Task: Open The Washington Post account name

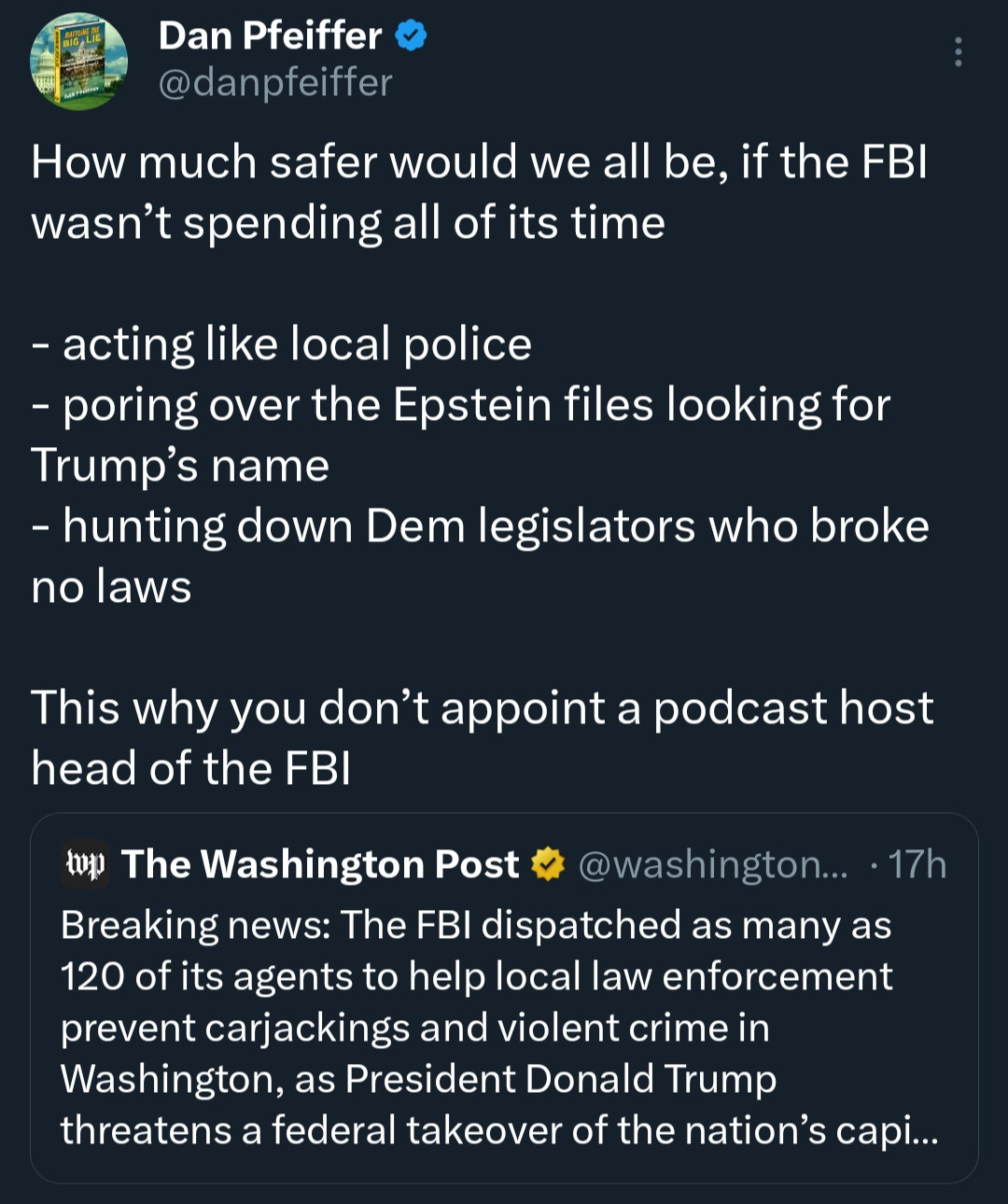Action: (x=319, y=864)
